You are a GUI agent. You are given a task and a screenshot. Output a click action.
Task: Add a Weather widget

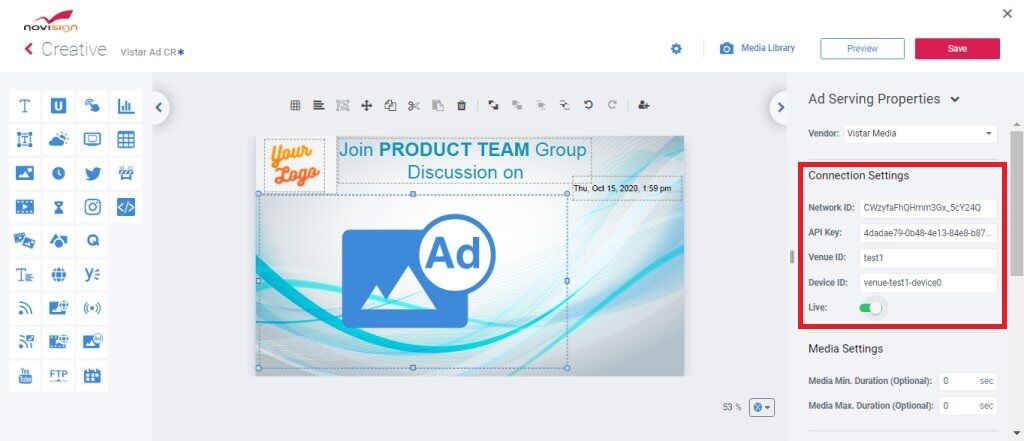(x=59, y=140)
